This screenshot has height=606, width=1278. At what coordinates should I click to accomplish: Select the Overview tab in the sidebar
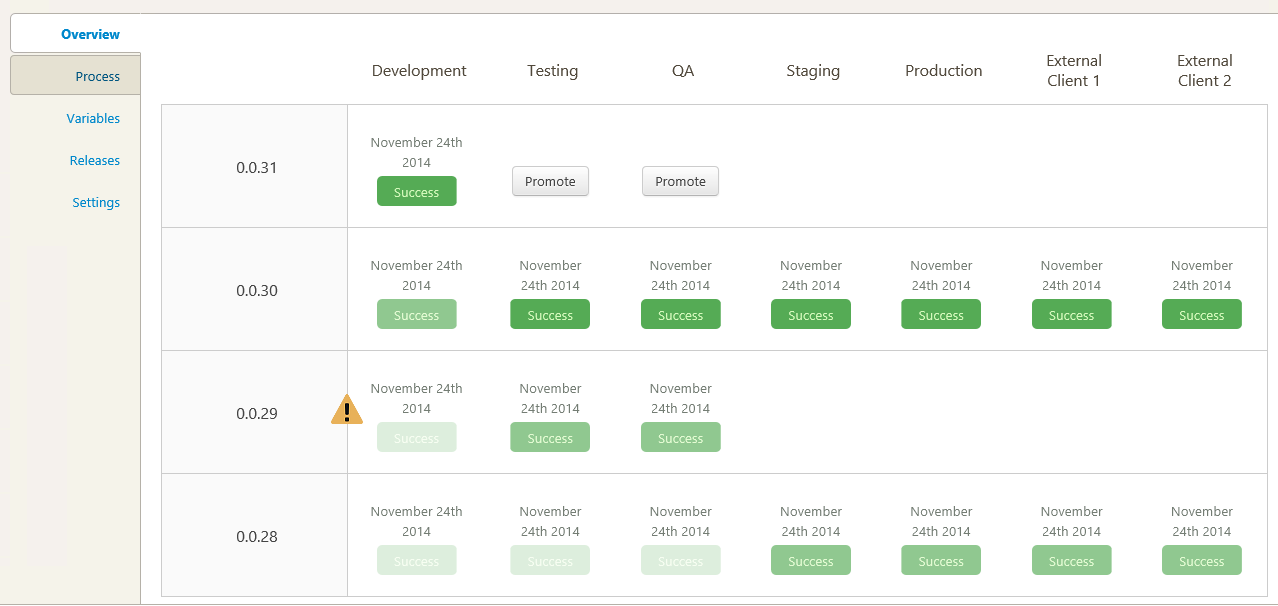(90, 33)
